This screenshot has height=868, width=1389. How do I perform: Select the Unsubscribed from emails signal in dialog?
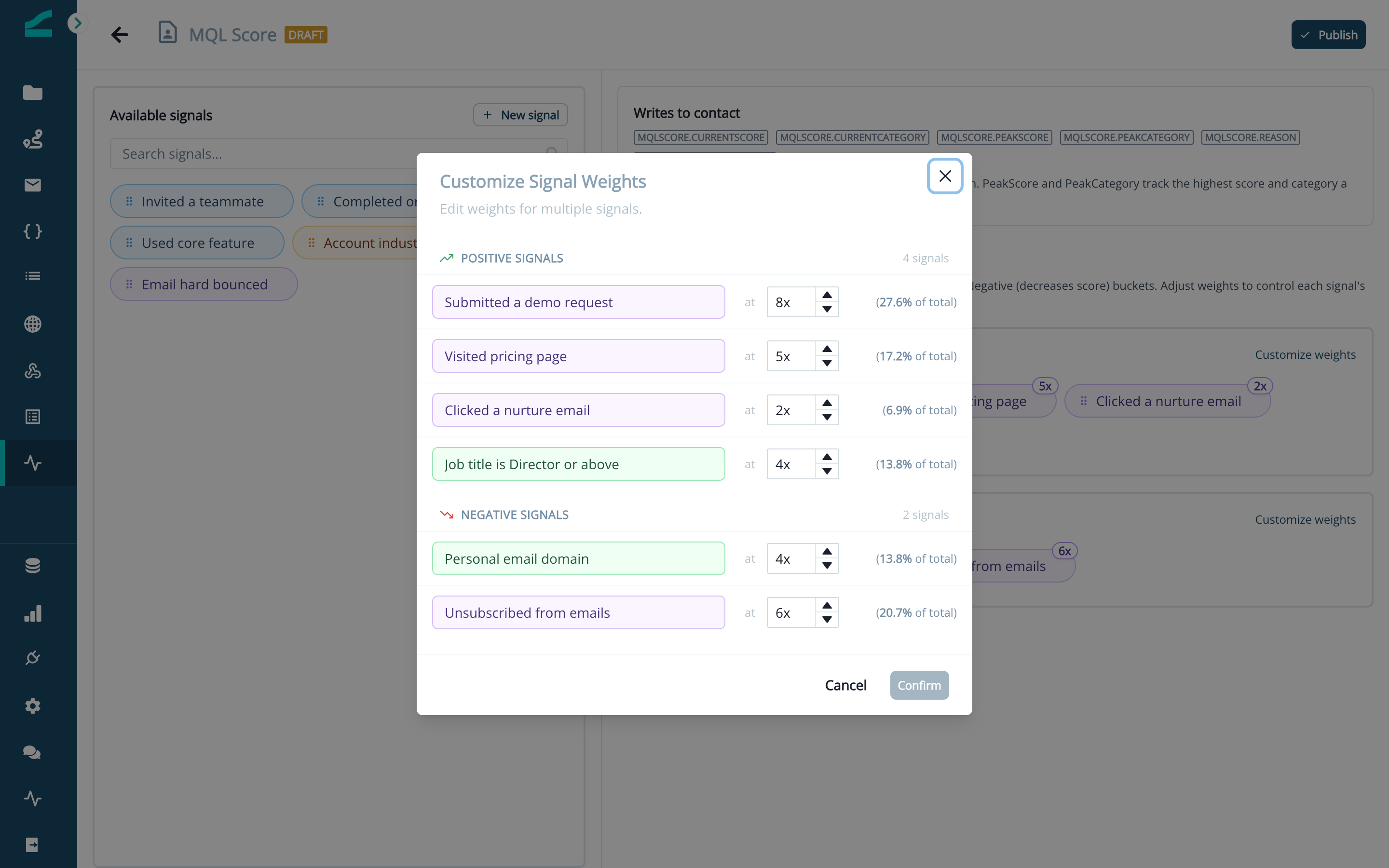578,612
